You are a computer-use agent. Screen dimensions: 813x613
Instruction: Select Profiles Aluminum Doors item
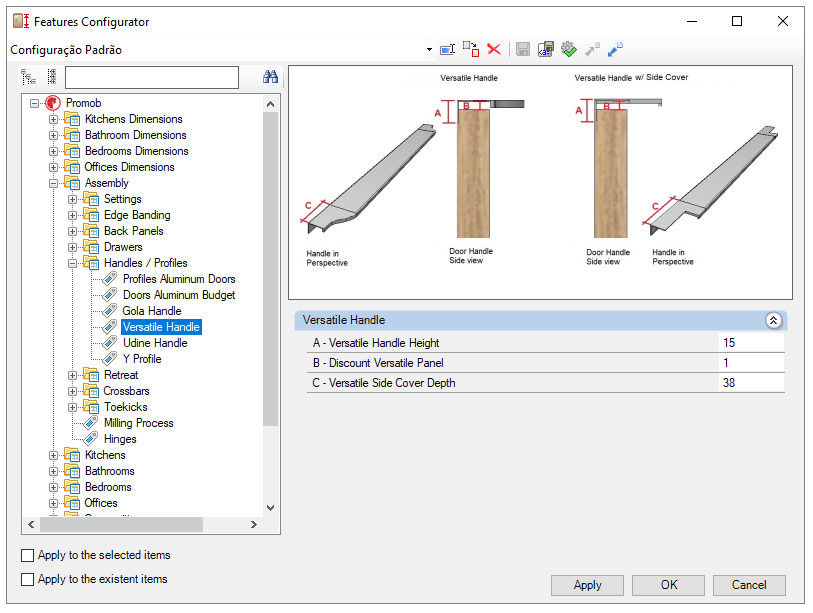click(x=179, y=279)
